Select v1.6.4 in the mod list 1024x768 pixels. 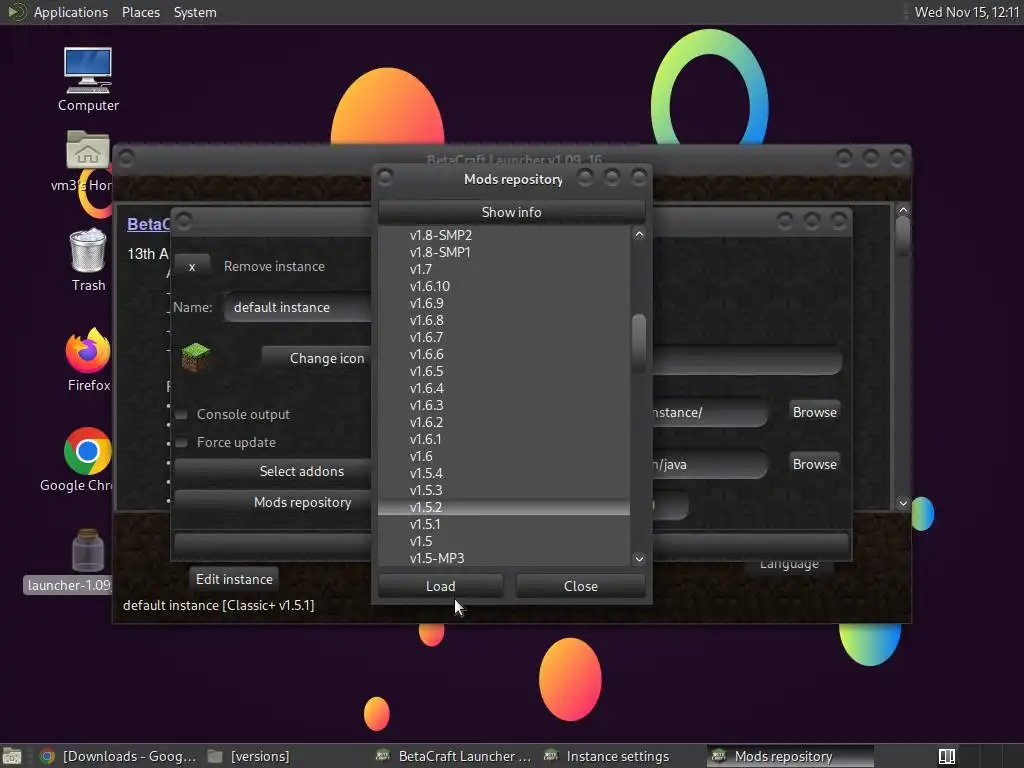point(504,388)
